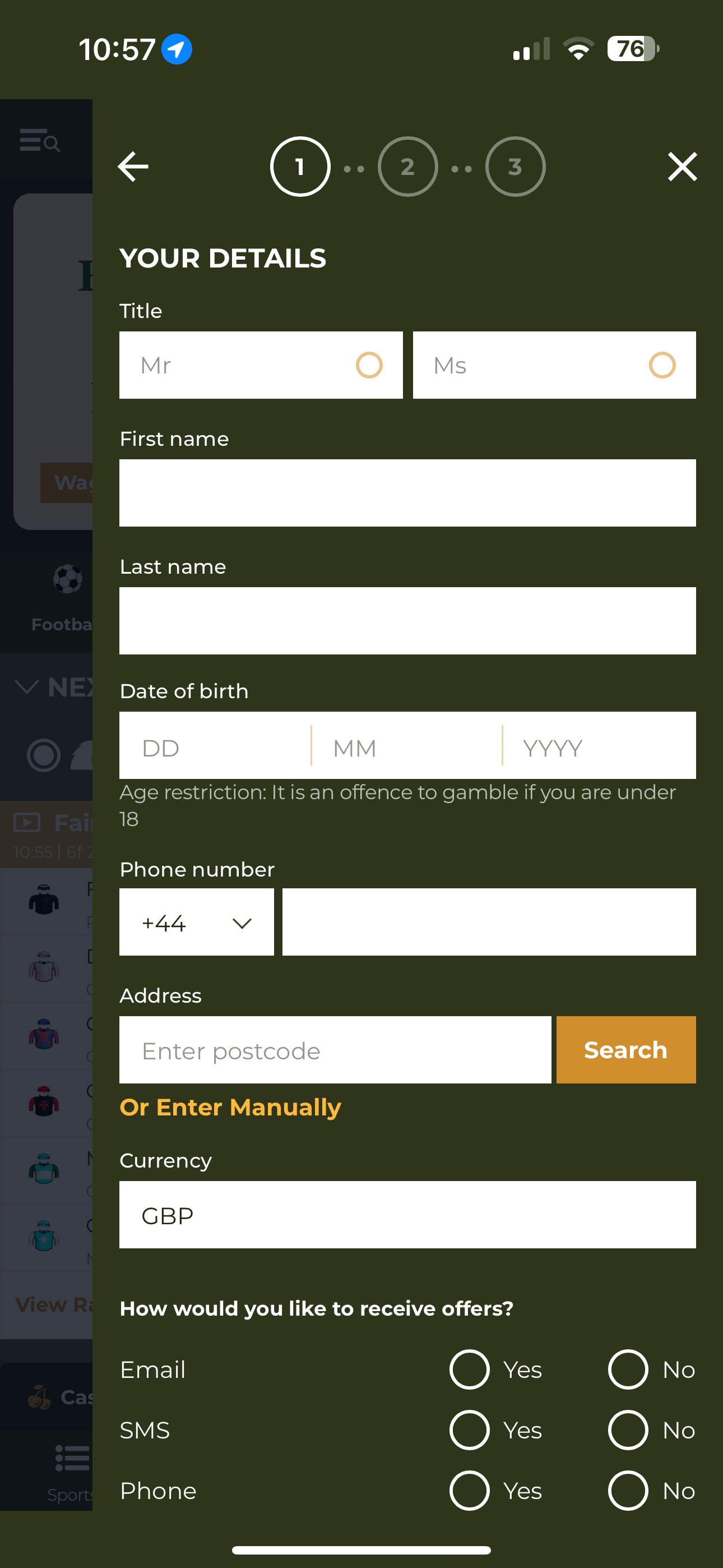The height and width of the screenshot is (1568, 723).
Task: Open the +44 country code dropdown
Action: click(x=196, y=922)
